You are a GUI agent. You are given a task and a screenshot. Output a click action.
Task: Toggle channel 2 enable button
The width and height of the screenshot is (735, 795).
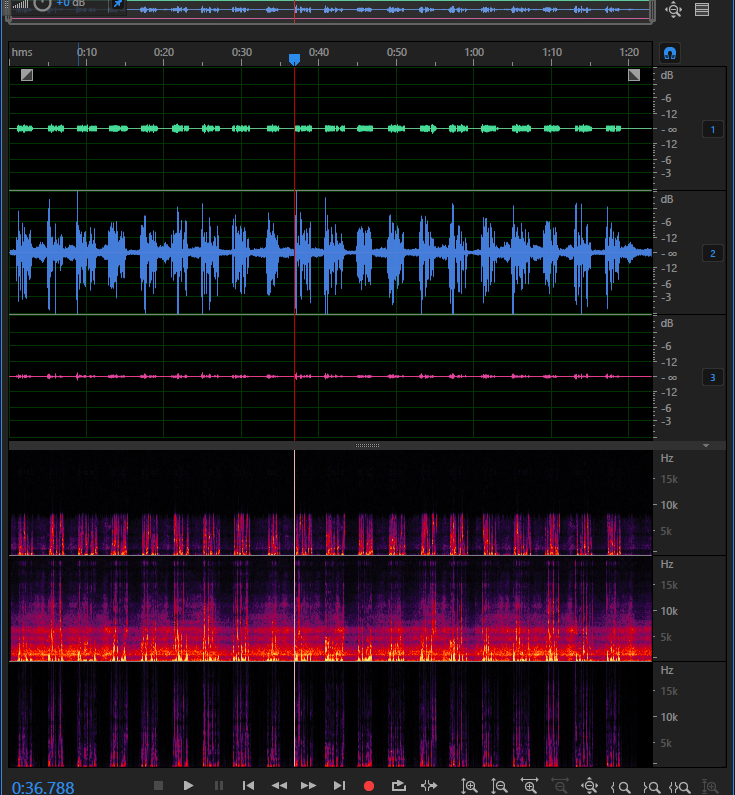point(712,254)
